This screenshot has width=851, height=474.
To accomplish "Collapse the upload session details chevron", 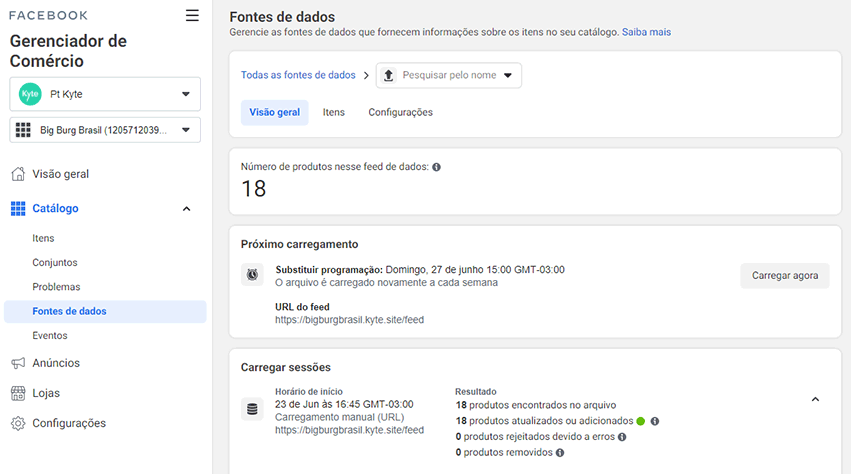I will pyautogui.click(x=815, y=400).
